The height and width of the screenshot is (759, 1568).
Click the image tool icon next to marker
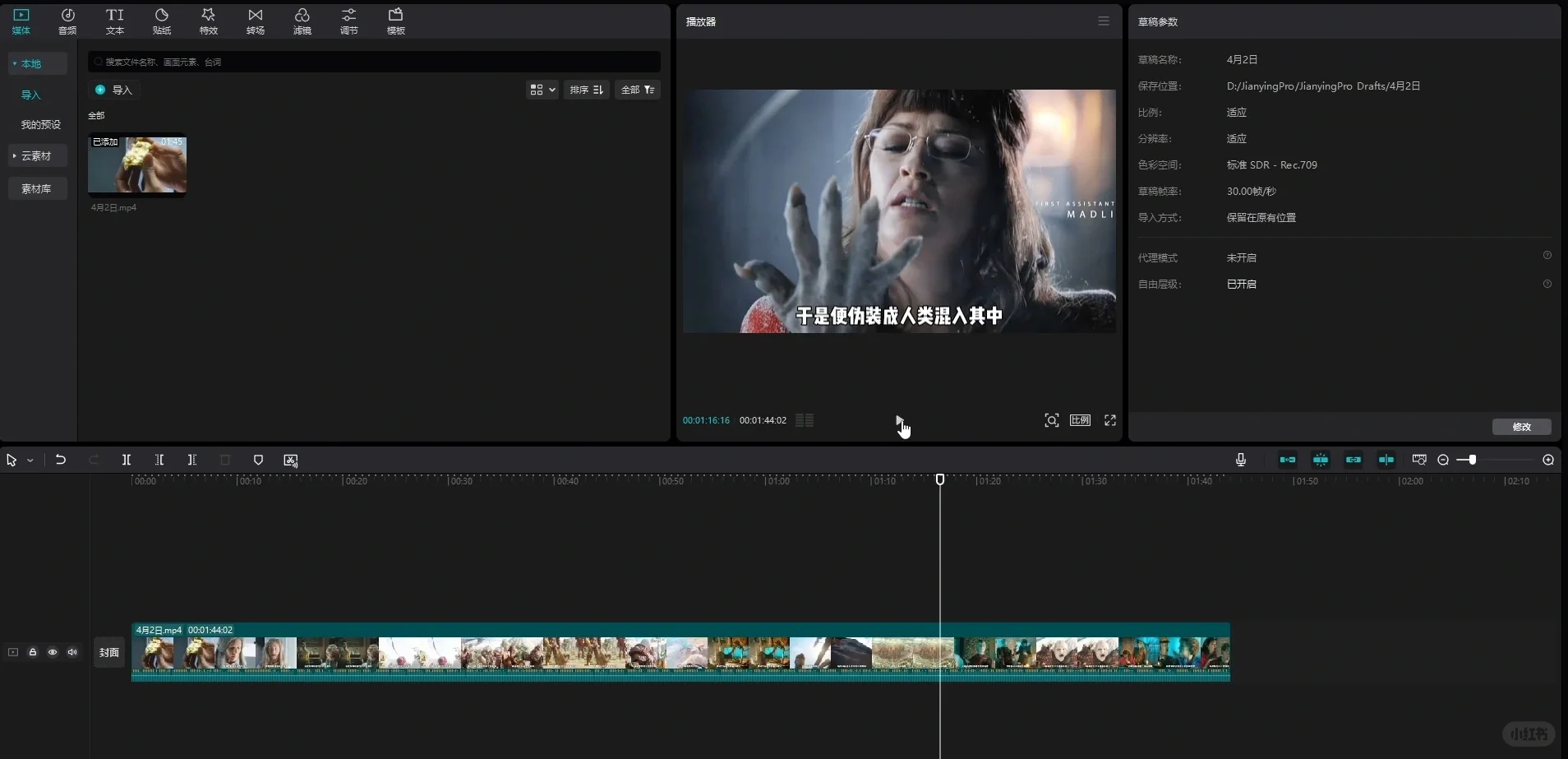[291, 460]
